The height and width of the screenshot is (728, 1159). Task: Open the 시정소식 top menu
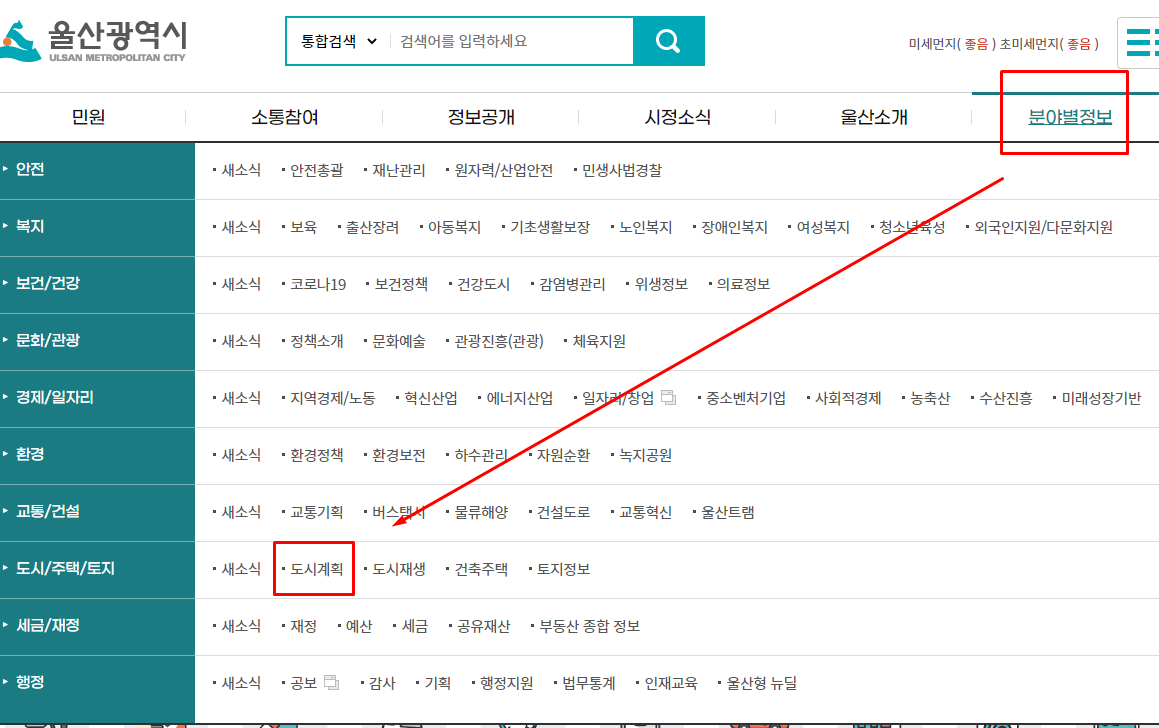(x=678, y=117)
